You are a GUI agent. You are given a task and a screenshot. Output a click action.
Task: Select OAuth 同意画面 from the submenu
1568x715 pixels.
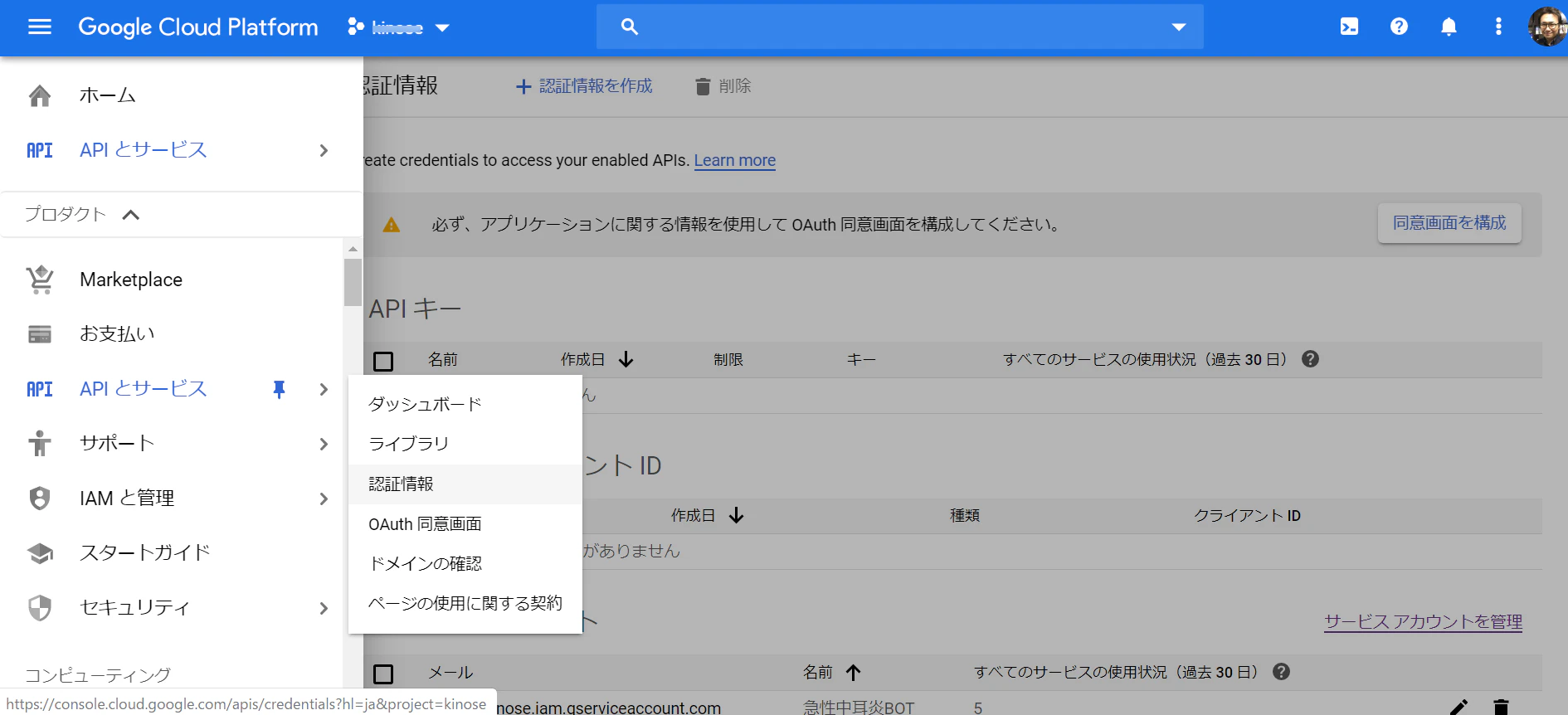tap(465, 523)
